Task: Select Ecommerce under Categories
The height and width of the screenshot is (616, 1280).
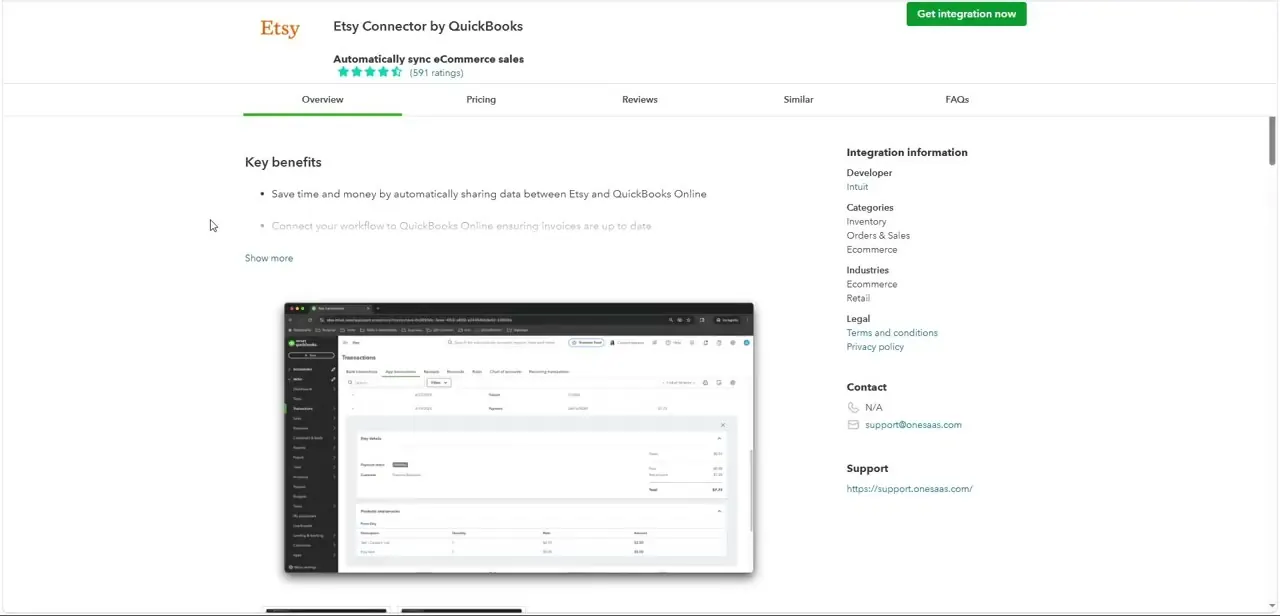Action: point(872,250)
